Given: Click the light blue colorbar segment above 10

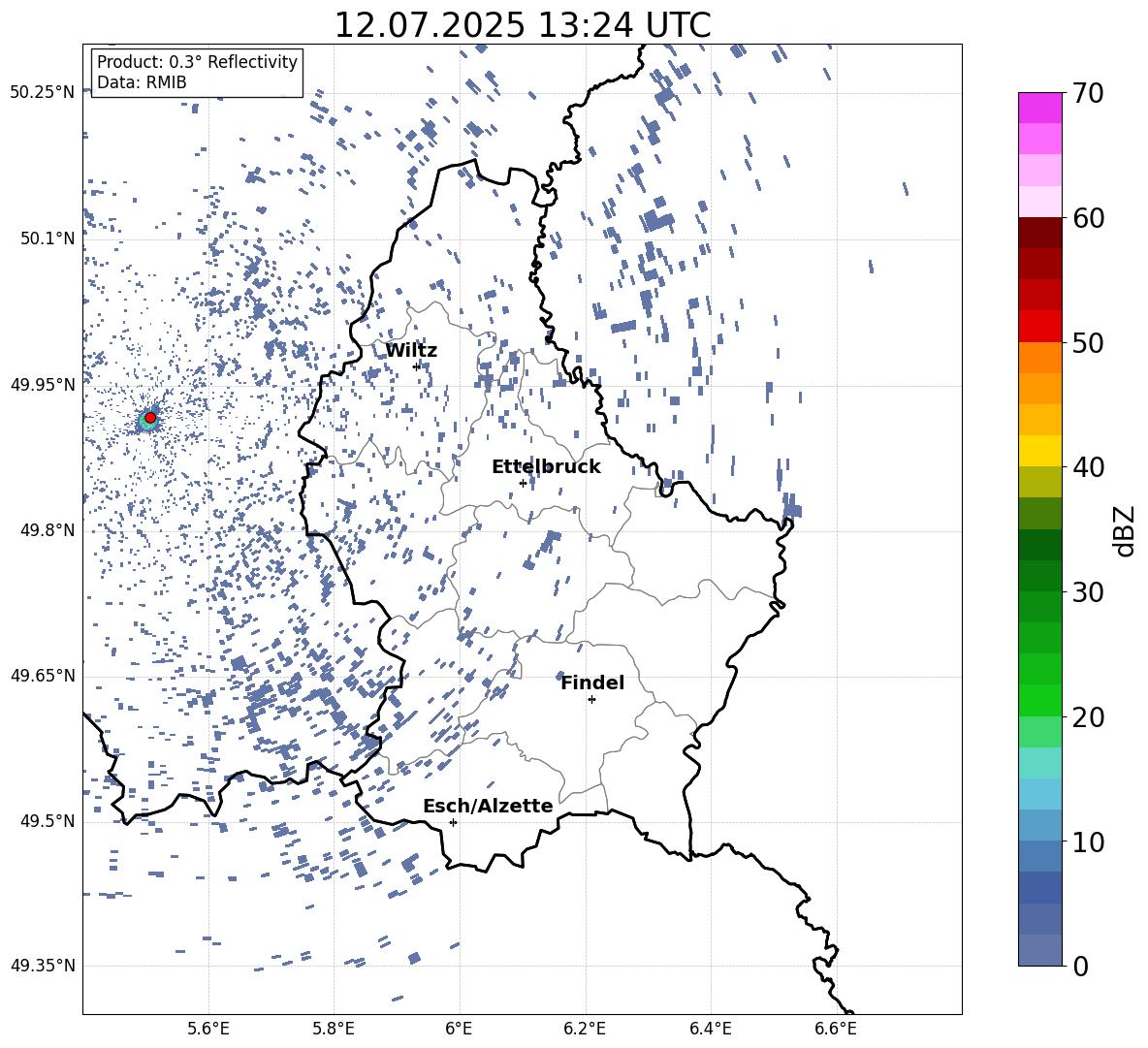Looking at the screenshot, I should point(1039,794).
